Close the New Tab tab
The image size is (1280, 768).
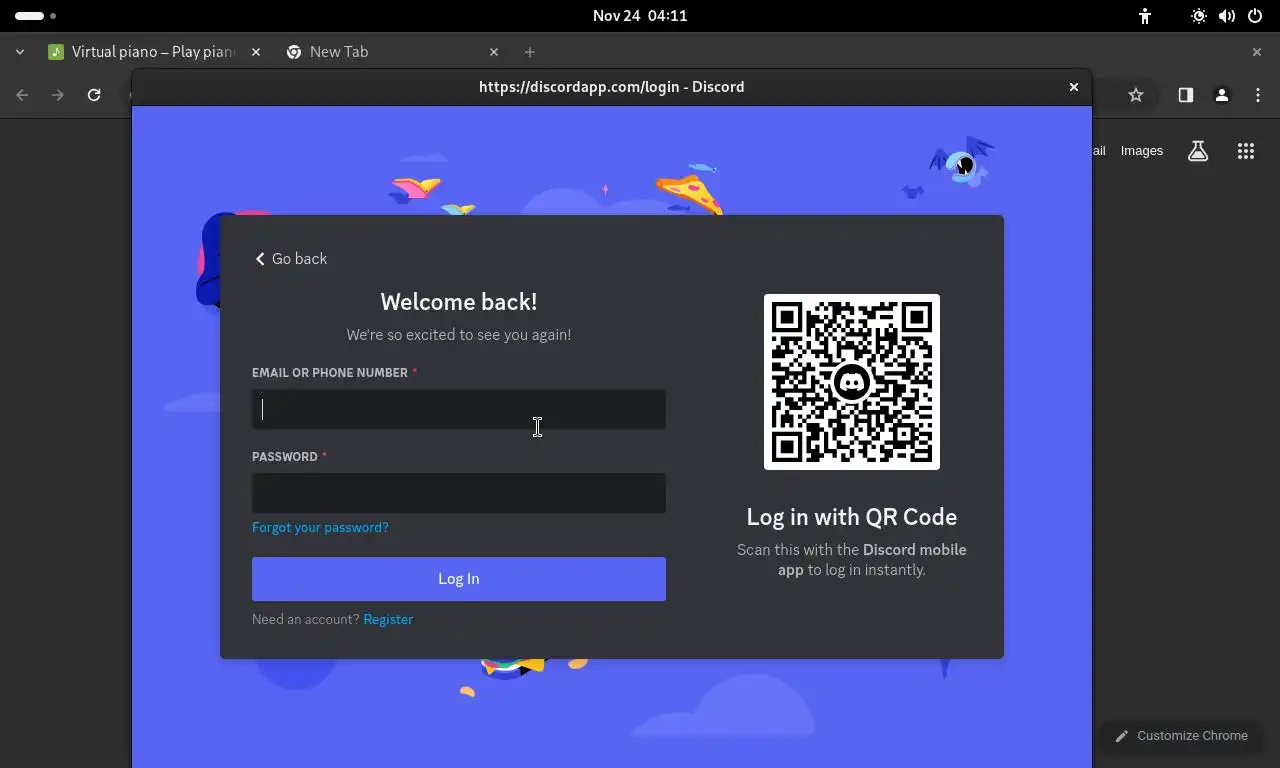click(x=494, y=52)
